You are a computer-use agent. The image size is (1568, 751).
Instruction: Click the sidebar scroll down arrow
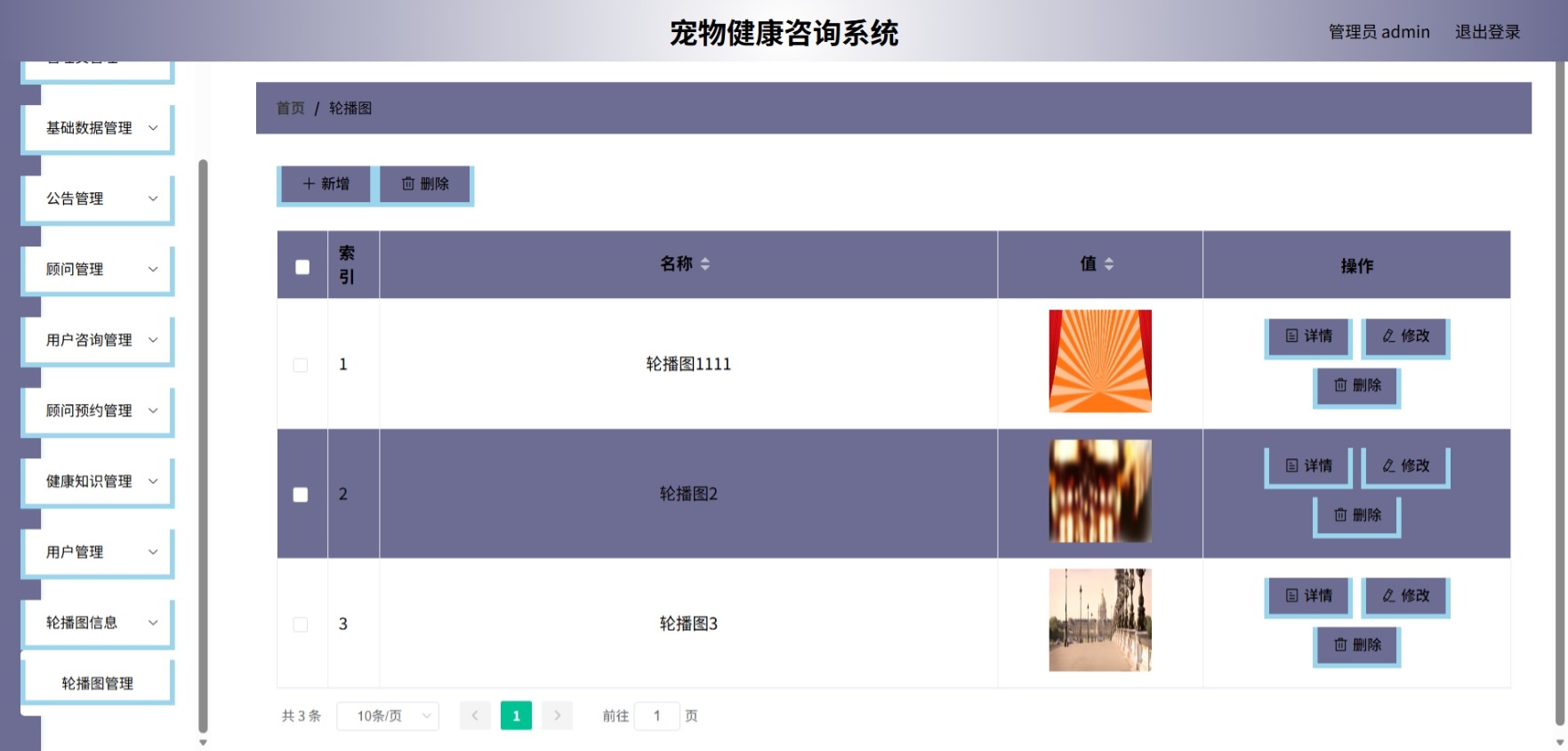click(x=203, y=742)
